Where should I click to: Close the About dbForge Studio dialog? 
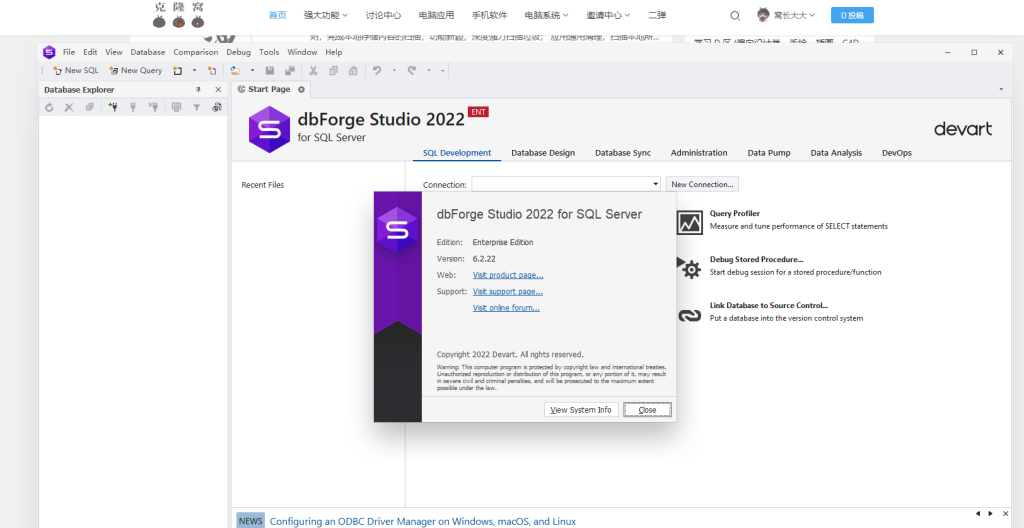[647, 410]
